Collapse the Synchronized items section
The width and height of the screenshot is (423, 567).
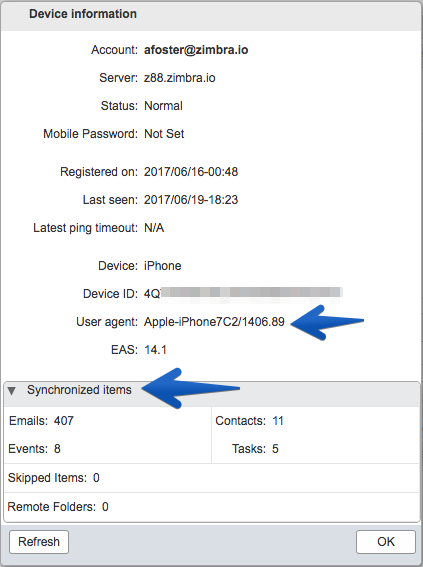pyautogui.click(x=12, y=391)
